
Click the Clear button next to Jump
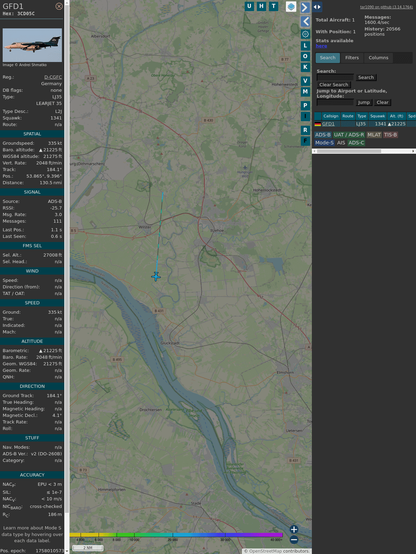tap(382, 102)
